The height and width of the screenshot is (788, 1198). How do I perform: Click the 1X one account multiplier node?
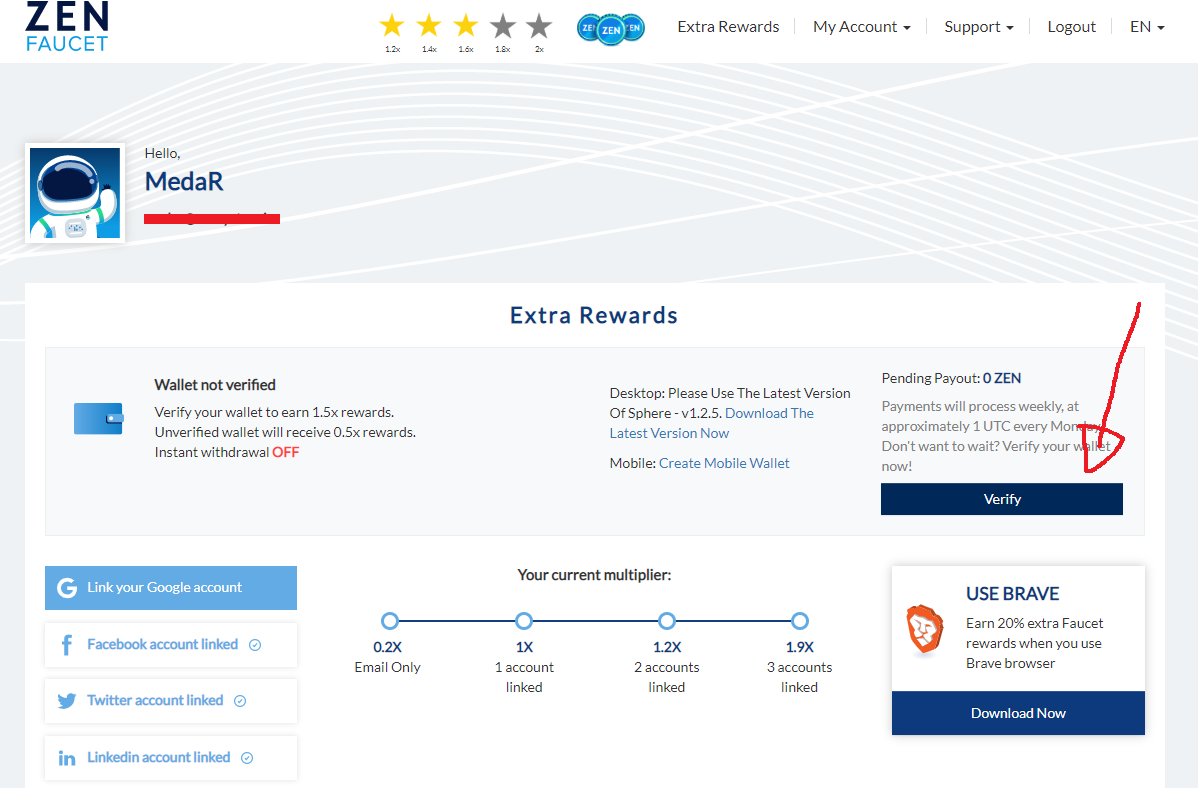click(x=523, y=621)
